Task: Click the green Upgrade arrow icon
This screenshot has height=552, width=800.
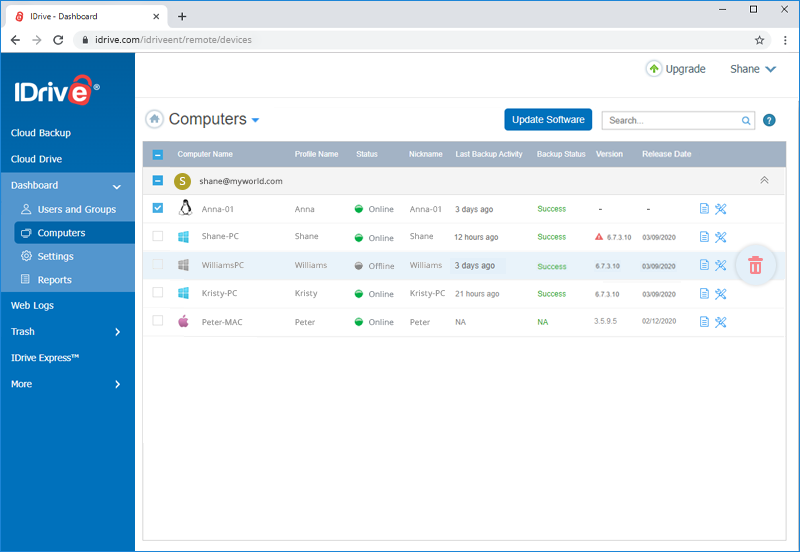Action: tap(654, 68)
